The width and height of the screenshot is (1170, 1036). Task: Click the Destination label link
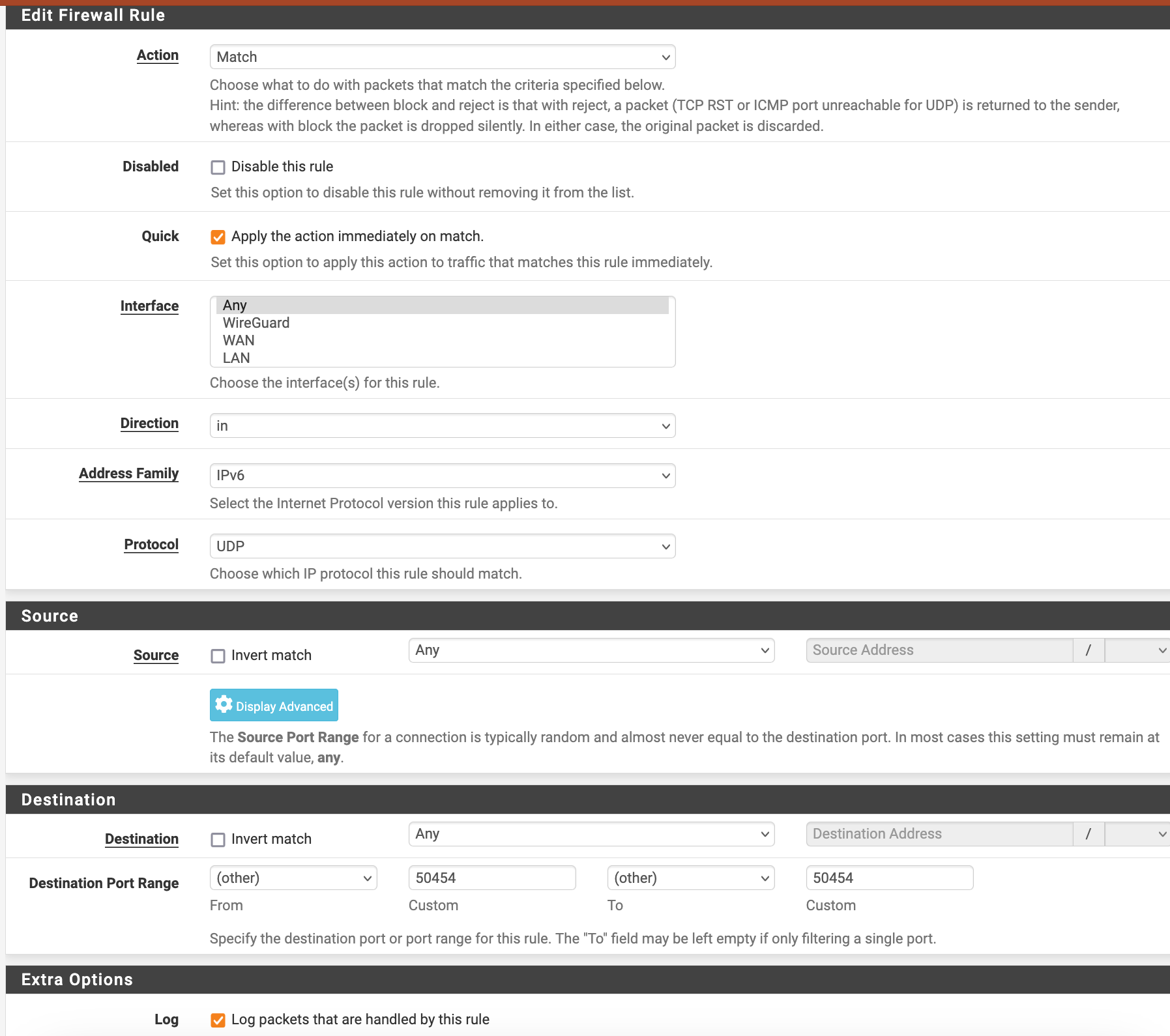point(141,839)
